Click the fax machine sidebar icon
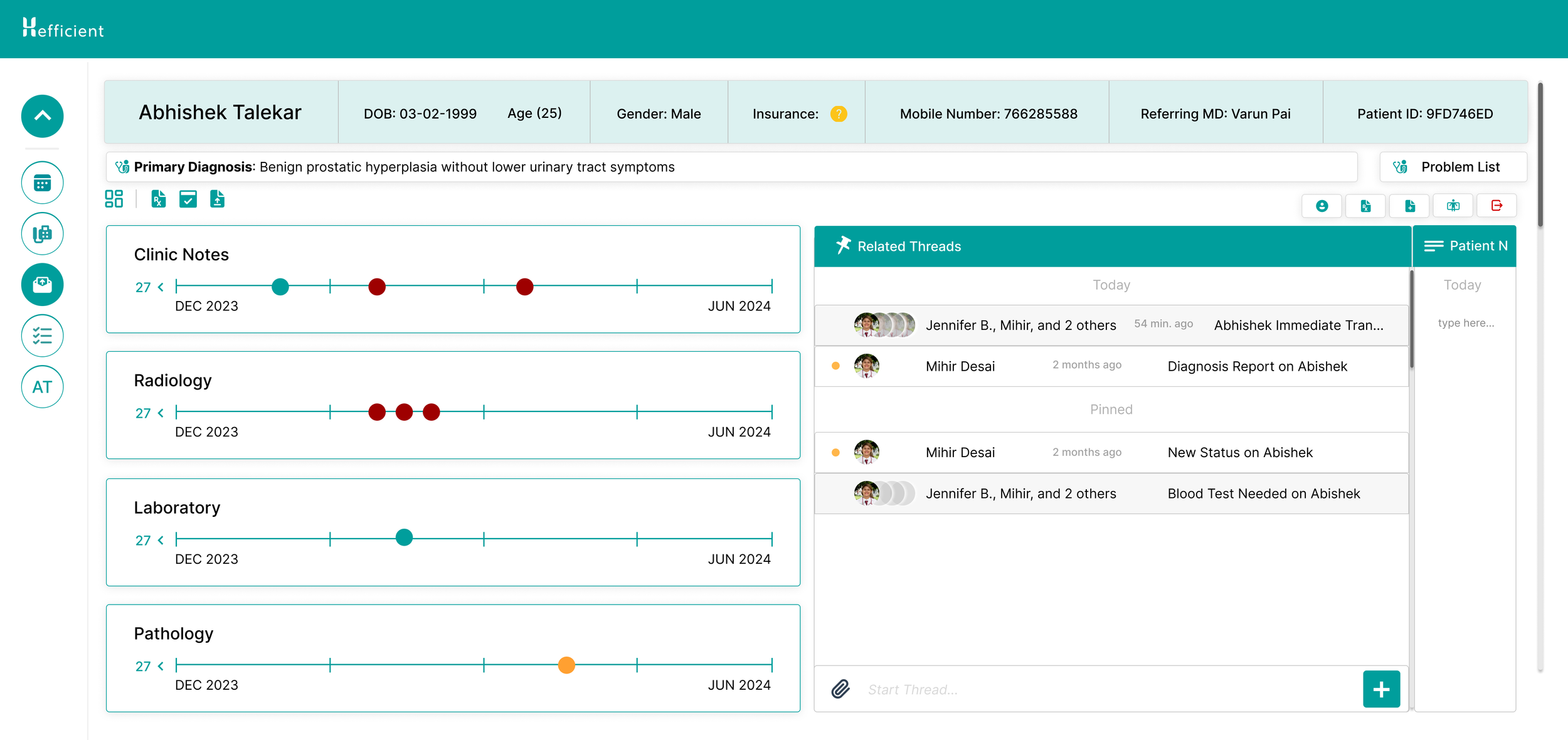 [42, 234]
